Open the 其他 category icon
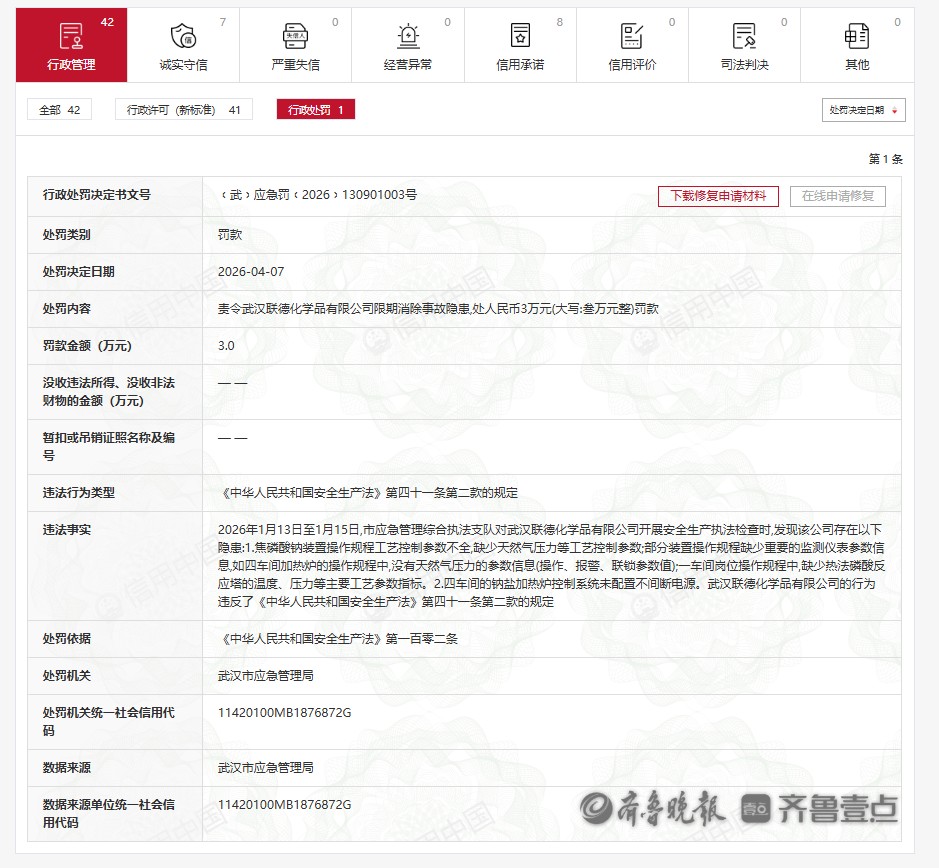Screen dimensions: 939x868 coord(856,37)
